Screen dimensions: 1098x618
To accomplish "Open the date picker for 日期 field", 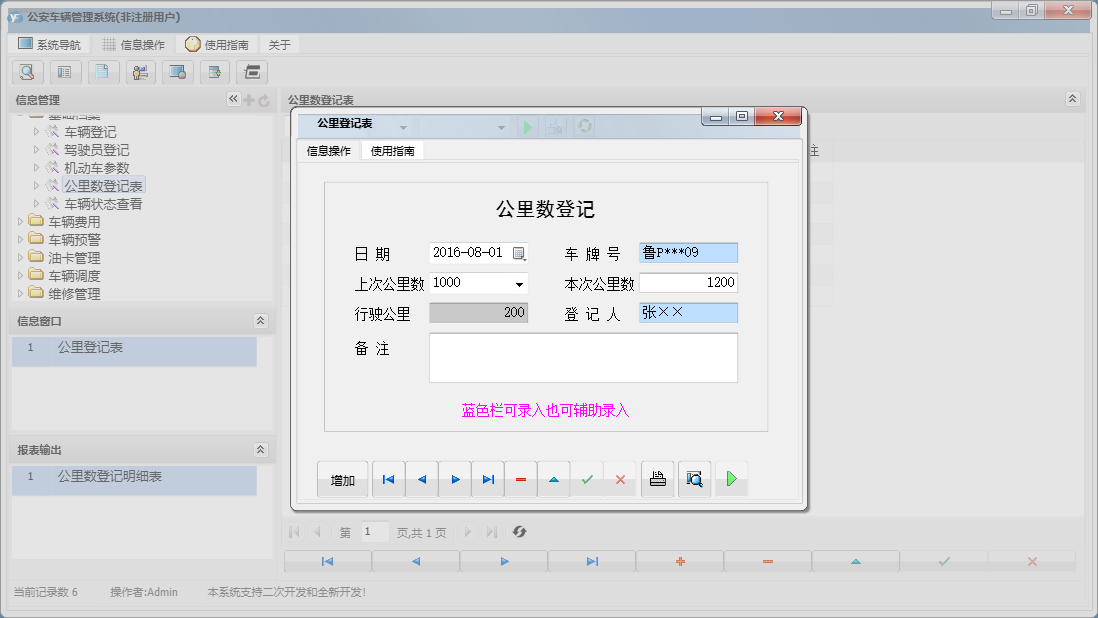I will point(519,254).
